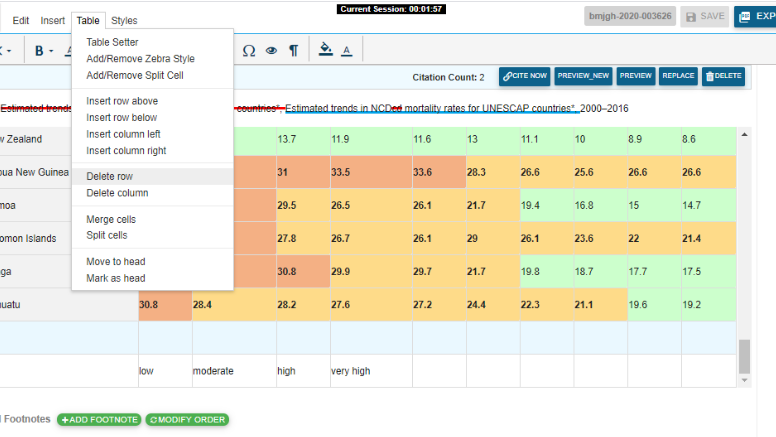Click the orange cell 30.8 in Vanuatu row
This screenshot has height=437, width=776.
tap(165, 304)
